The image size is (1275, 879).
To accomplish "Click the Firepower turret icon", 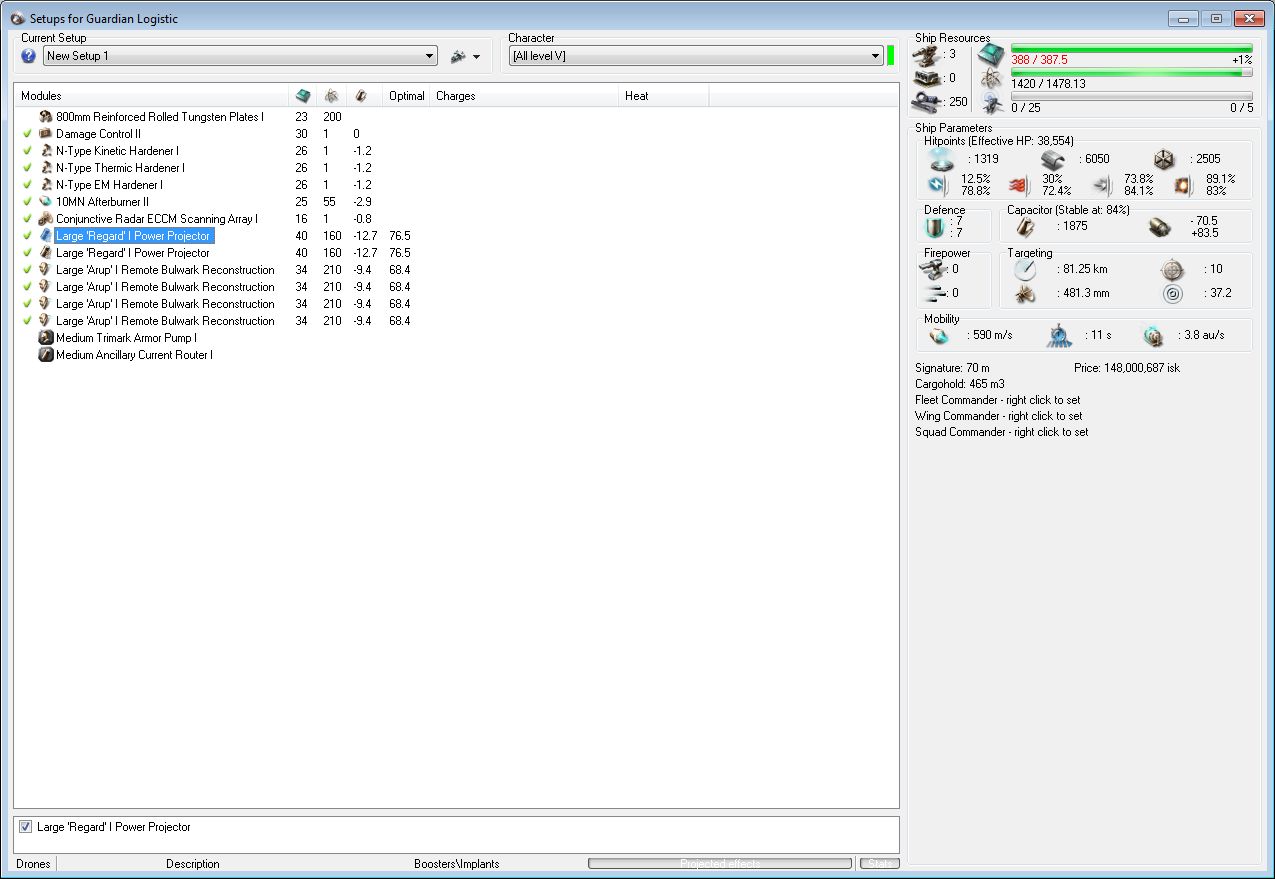I will [x=933, y=269].
